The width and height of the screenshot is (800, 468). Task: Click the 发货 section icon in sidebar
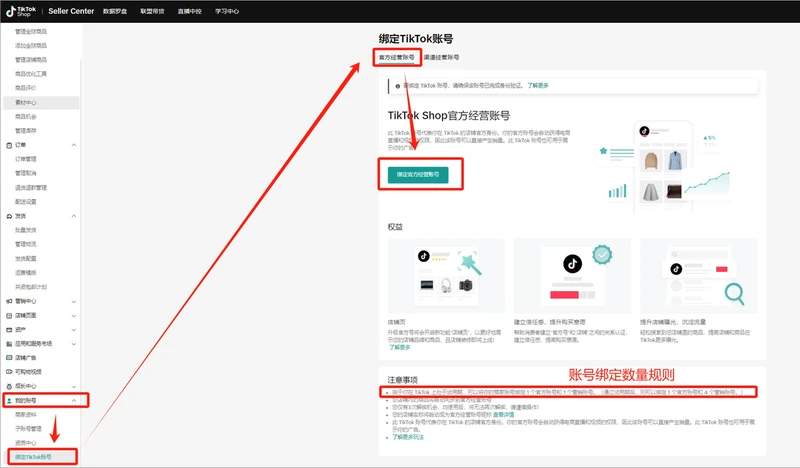click(x=6, y=215)
